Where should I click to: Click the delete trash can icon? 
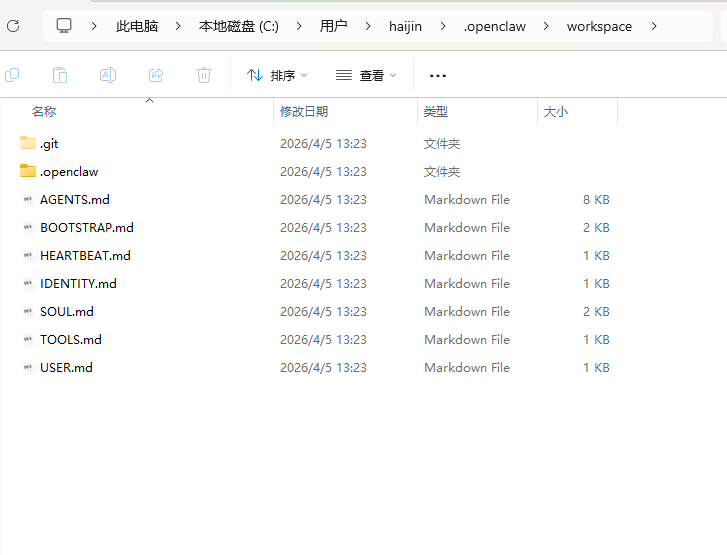[204, 75]
